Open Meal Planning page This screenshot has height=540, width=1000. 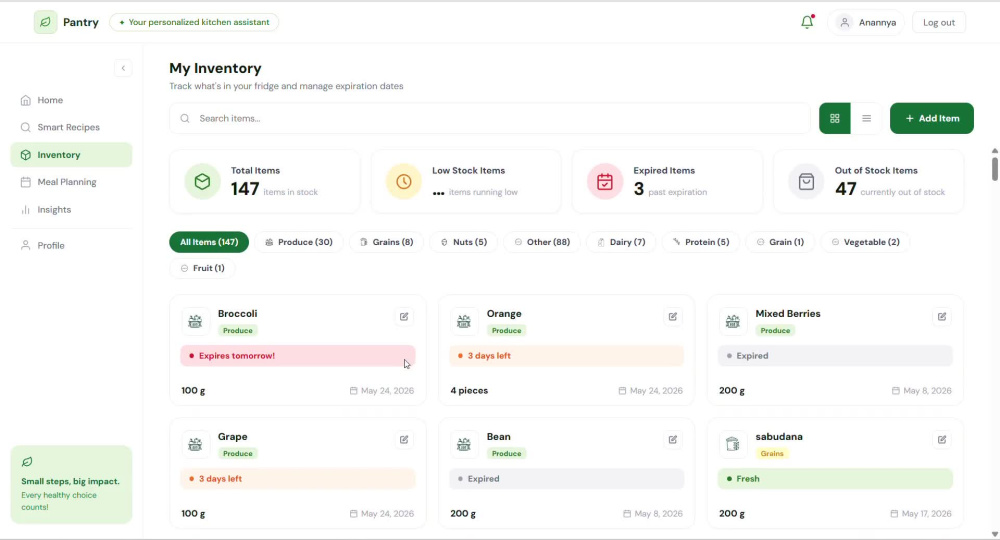tap(71, 182)
